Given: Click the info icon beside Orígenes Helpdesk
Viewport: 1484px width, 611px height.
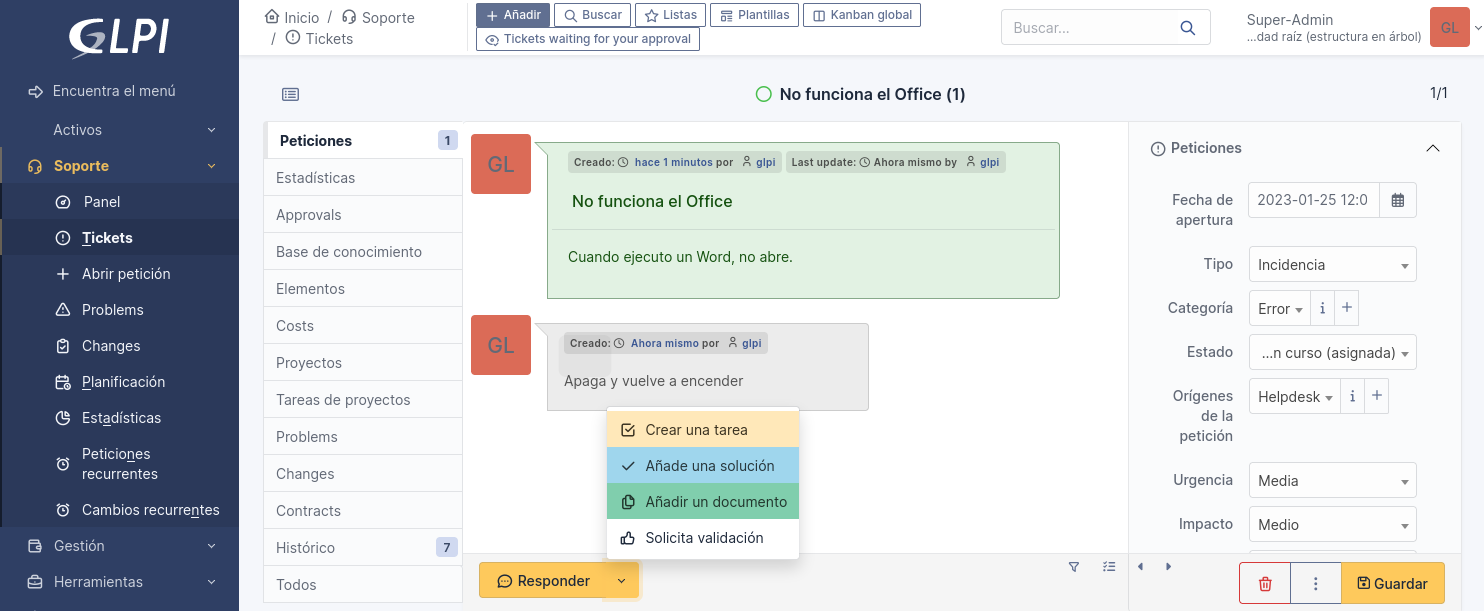Looking at the screenshot, I should click(1352, 396).
